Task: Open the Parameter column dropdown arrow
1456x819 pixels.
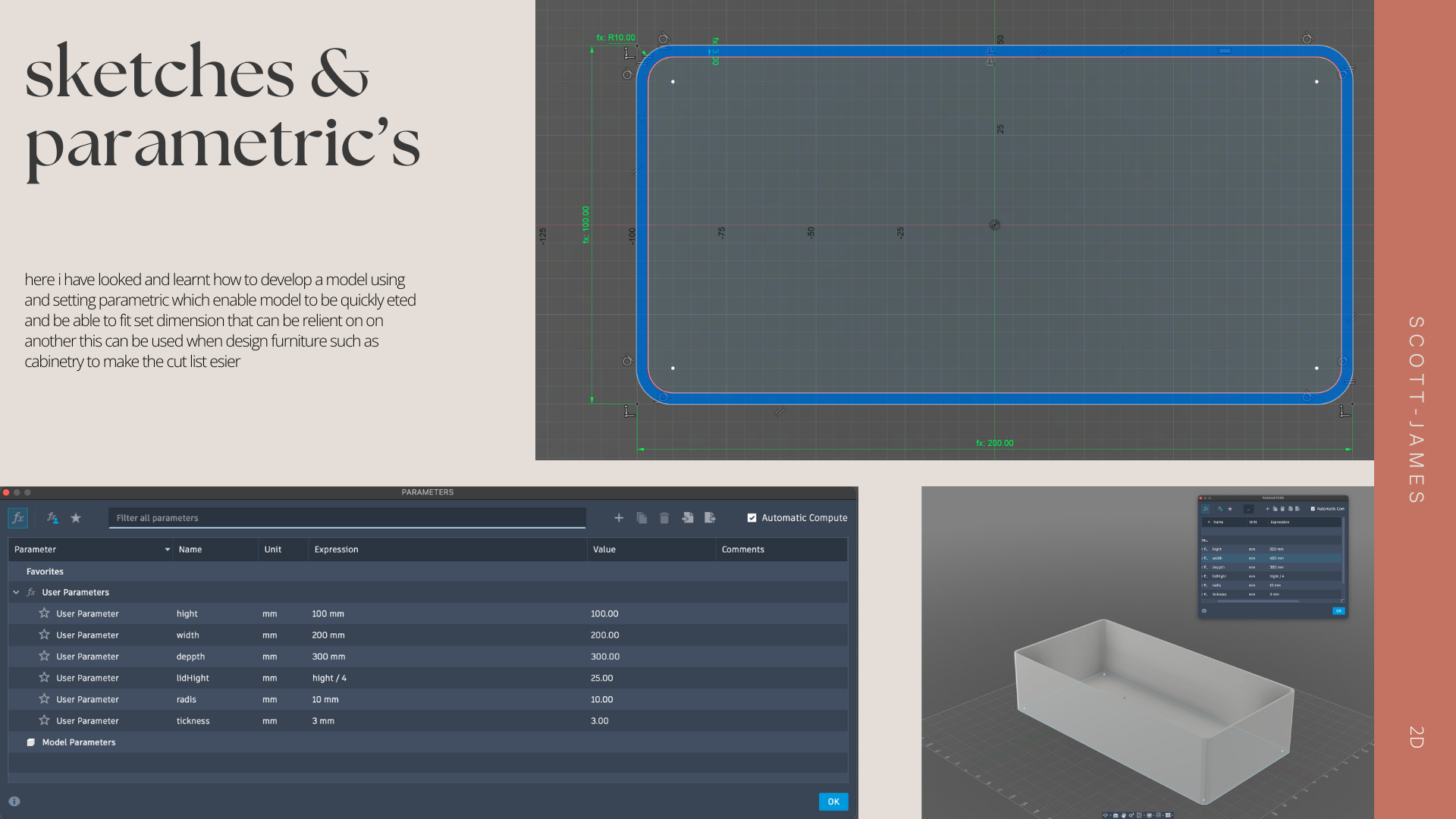Action: 167,550
